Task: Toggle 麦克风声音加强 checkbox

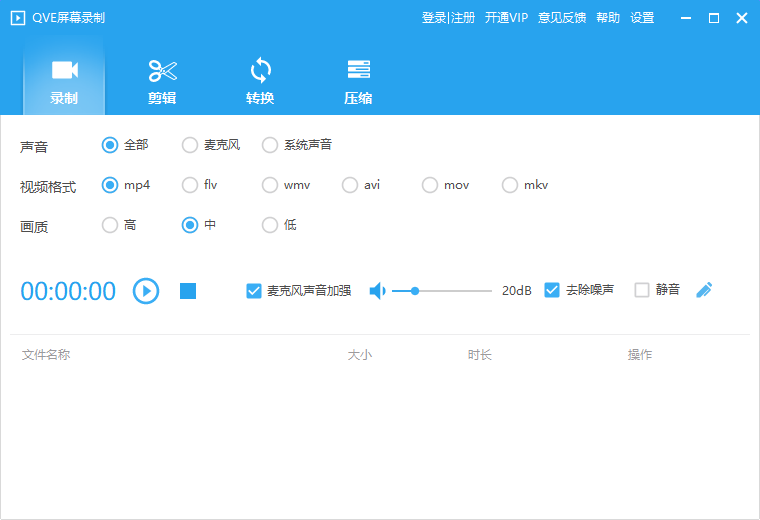Action: click(x=253, y=291)
